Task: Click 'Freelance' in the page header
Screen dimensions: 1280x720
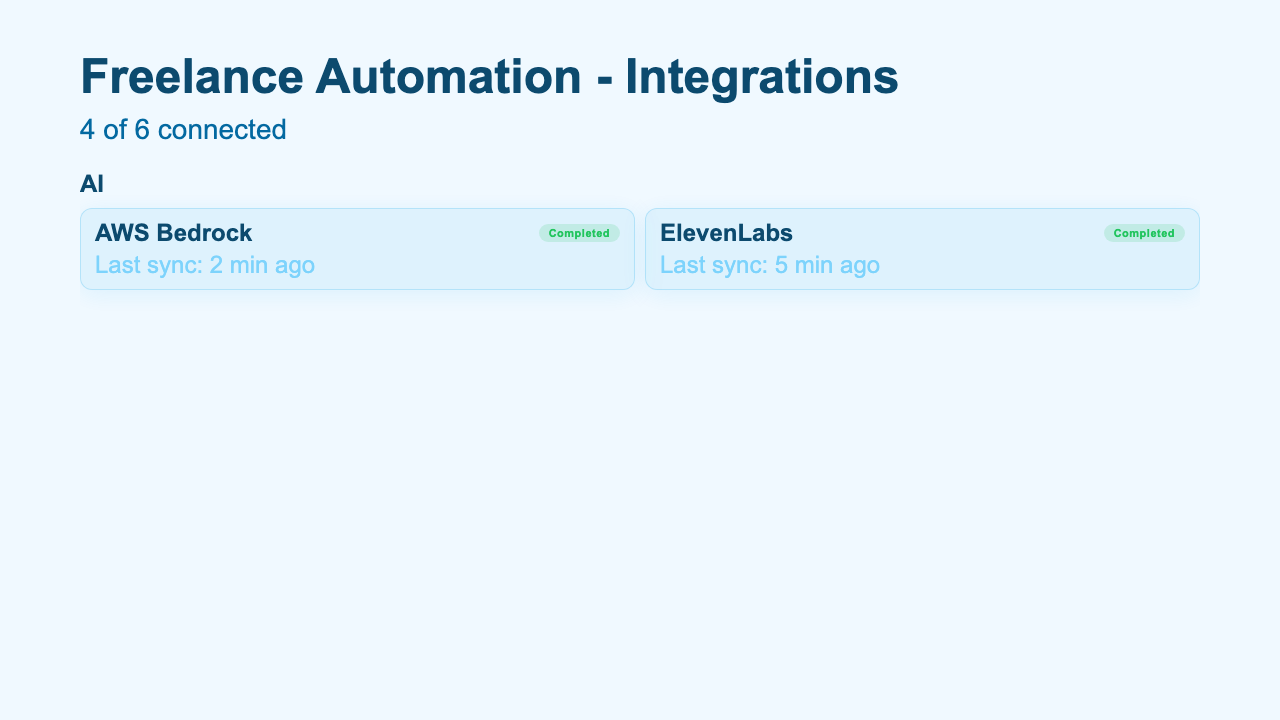Action: (191, 77)
